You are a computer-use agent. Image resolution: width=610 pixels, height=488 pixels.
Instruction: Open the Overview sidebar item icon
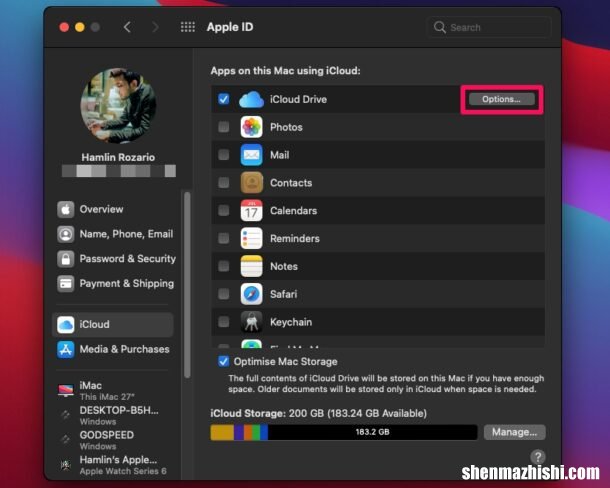66,209
